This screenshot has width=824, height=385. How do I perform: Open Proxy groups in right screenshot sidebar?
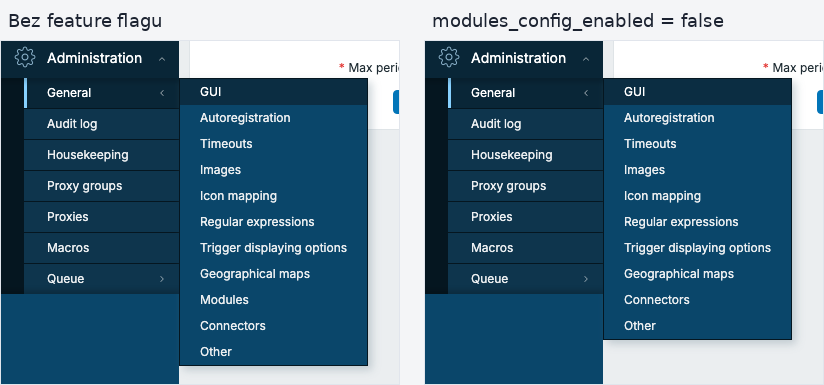(526, 186)
